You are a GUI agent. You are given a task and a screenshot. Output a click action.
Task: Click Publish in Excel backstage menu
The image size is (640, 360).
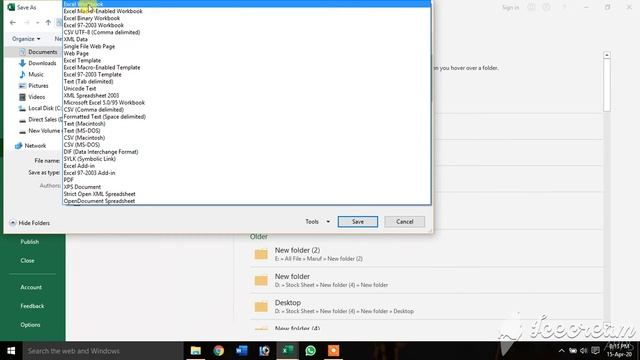tap(30, 242)
